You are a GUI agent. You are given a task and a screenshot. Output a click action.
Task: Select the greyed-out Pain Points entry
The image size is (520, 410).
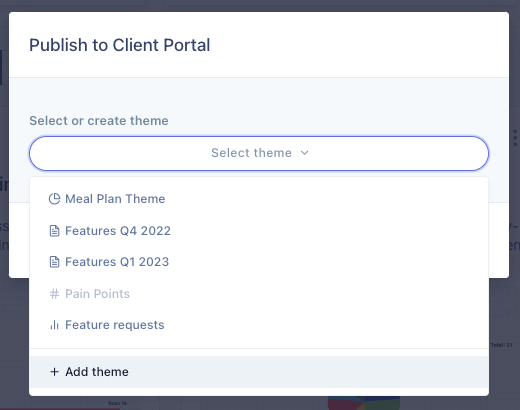click(259, 294)
